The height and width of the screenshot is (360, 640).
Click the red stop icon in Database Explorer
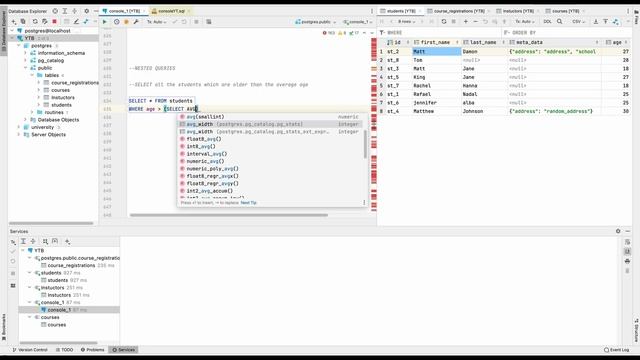click(x=54, y=22)
